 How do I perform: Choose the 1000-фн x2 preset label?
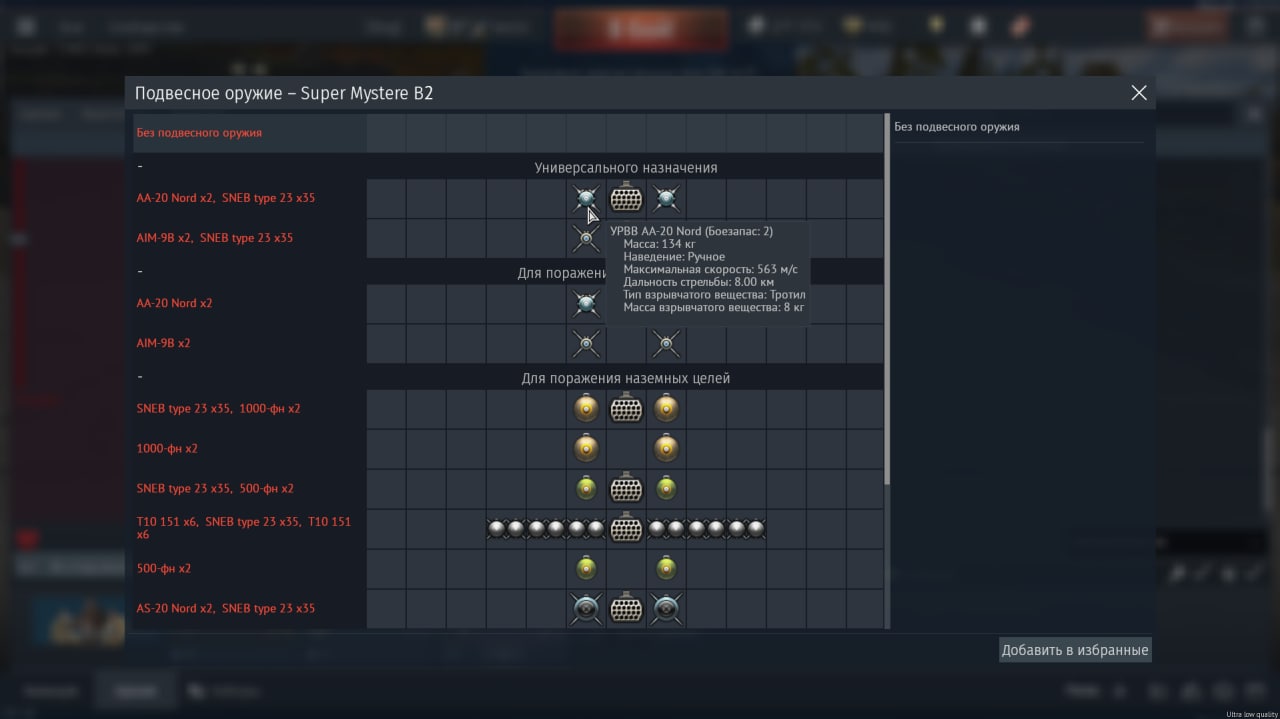pos(168,449)
